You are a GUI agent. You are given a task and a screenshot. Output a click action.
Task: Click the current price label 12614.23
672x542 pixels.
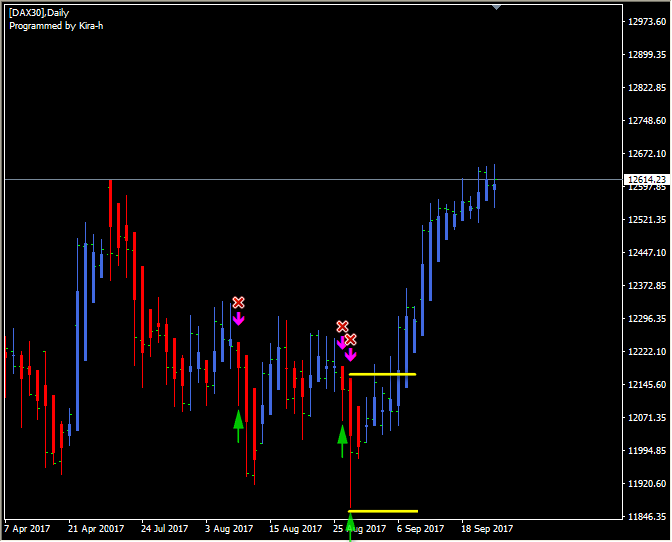(x=647, y=180)
